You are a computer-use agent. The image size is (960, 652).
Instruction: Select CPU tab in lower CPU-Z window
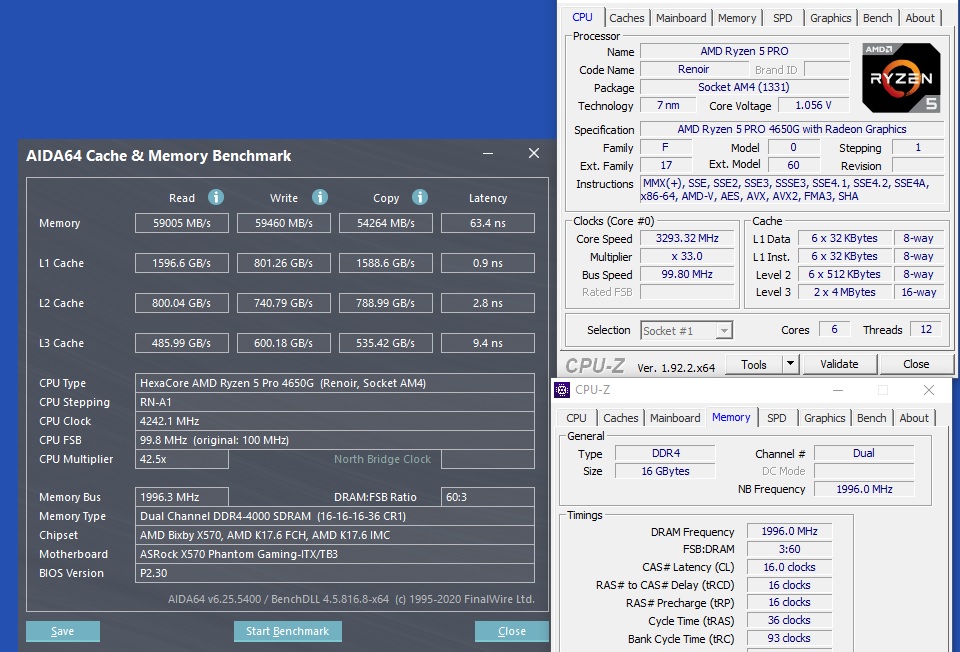(x=576, y=418)
